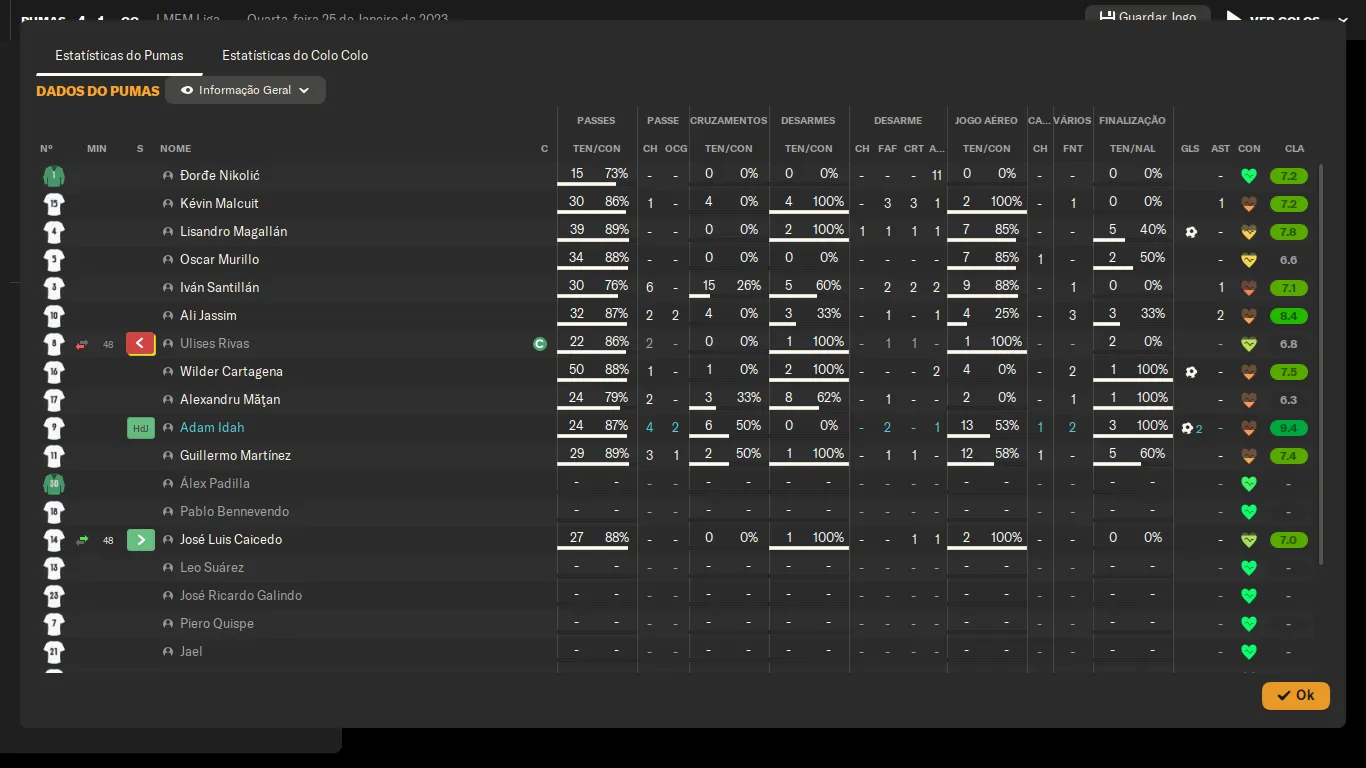Click the player info icon beside Piero Quispe

168,624
